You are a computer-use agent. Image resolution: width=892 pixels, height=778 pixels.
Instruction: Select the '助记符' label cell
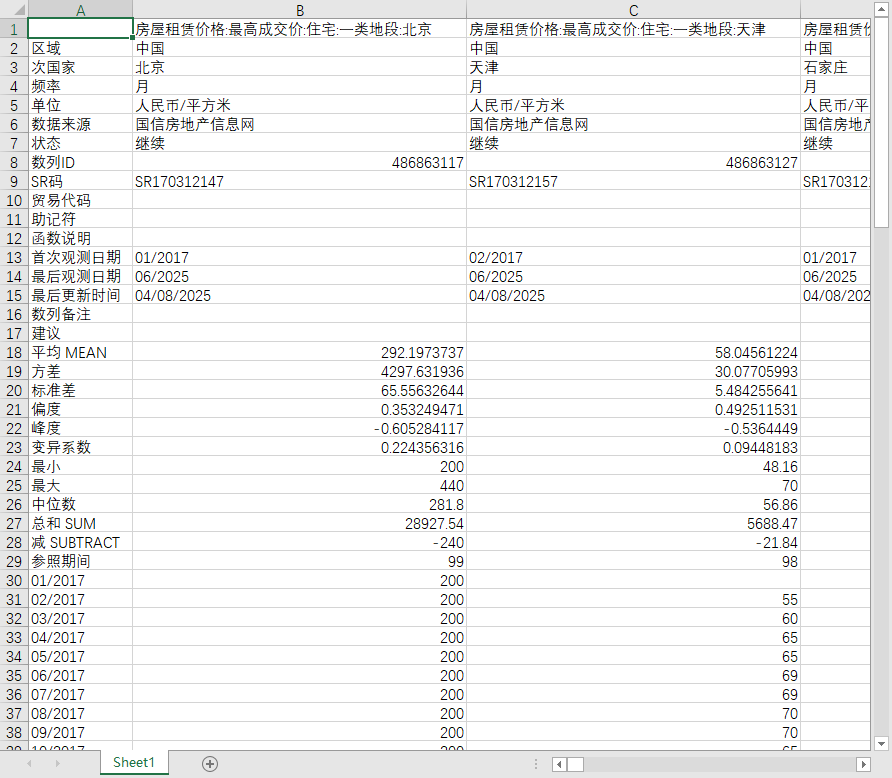pyautogui.click(x=80, y=220)
